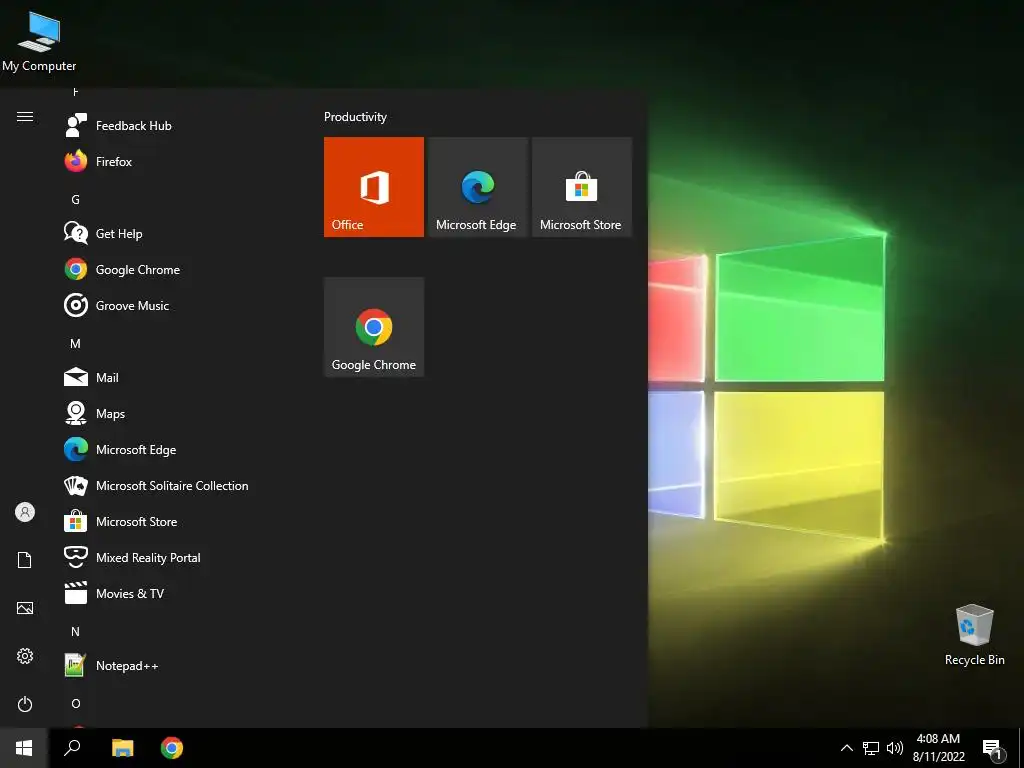The height and width of the screenshot is (768, 1024).
Task: Click the letter G section header
Action: click(x=75, y=199)
